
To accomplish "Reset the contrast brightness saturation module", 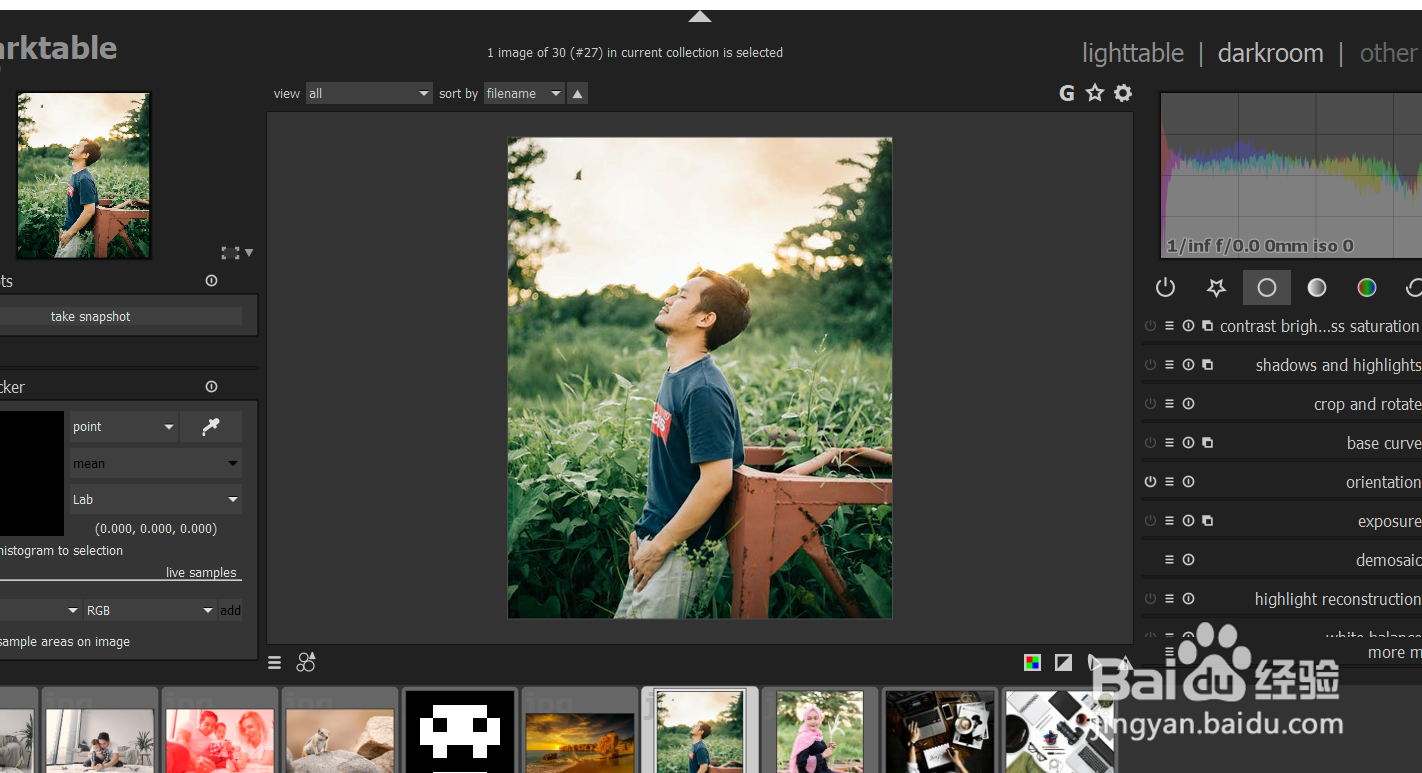I will pos(1188,326).
